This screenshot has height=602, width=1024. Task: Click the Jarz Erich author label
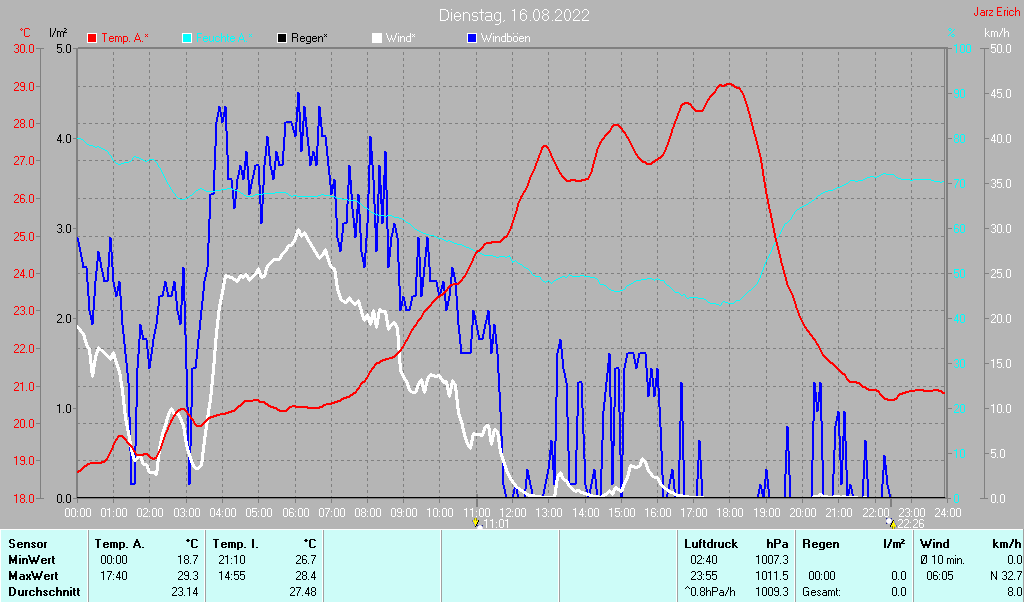pyautogui.click(x=996, y=13)
